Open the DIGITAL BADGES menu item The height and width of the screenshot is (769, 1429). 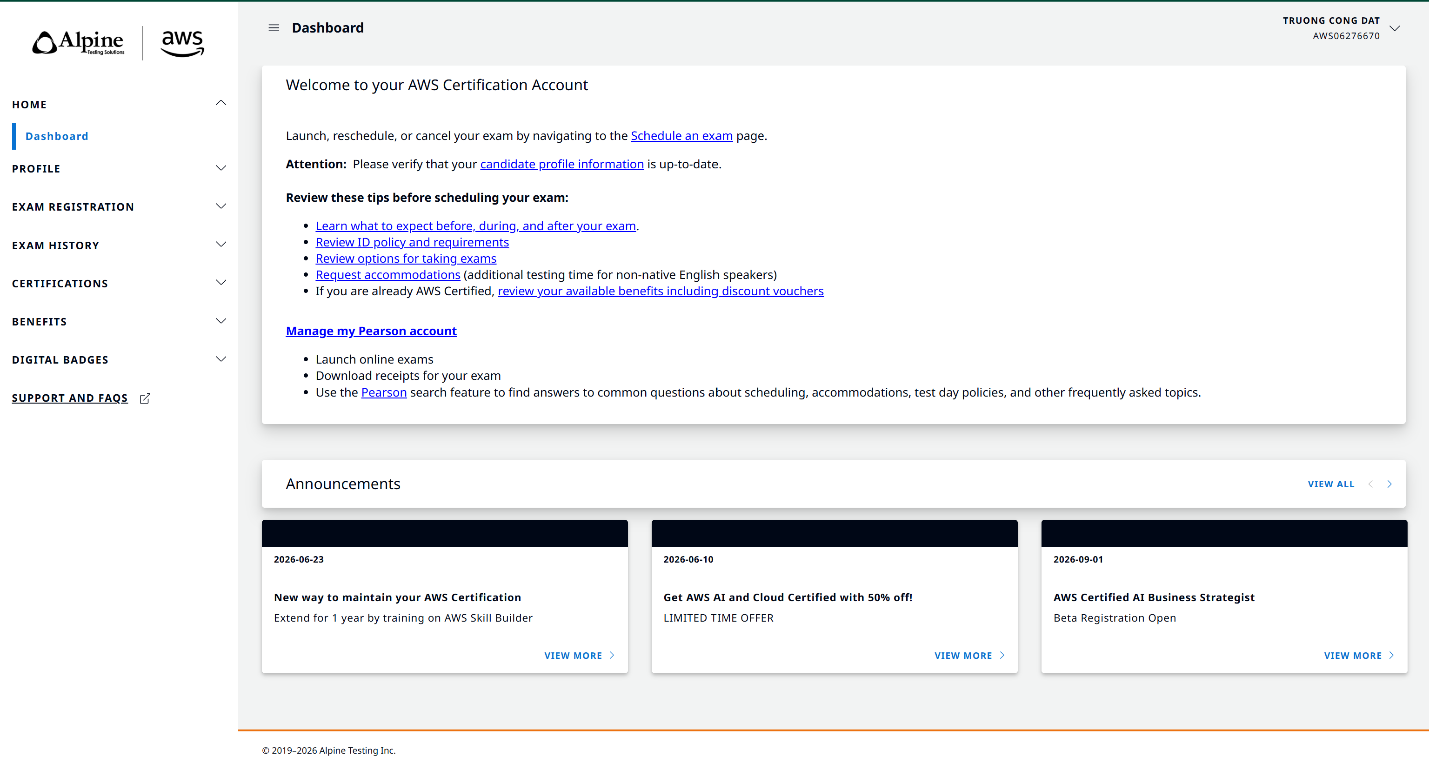(x=60, y=360)
